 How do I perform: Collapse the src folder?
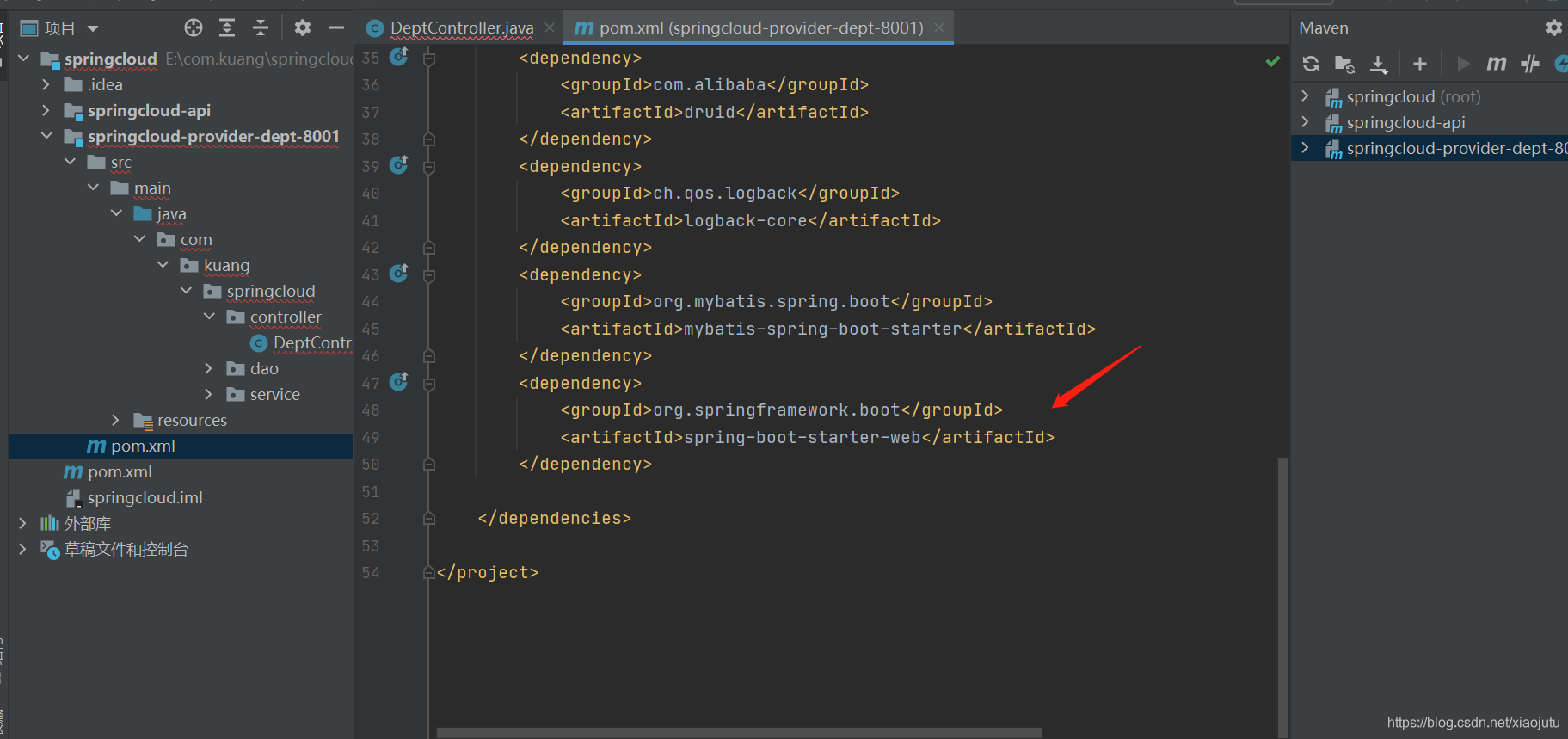[70, 162]
